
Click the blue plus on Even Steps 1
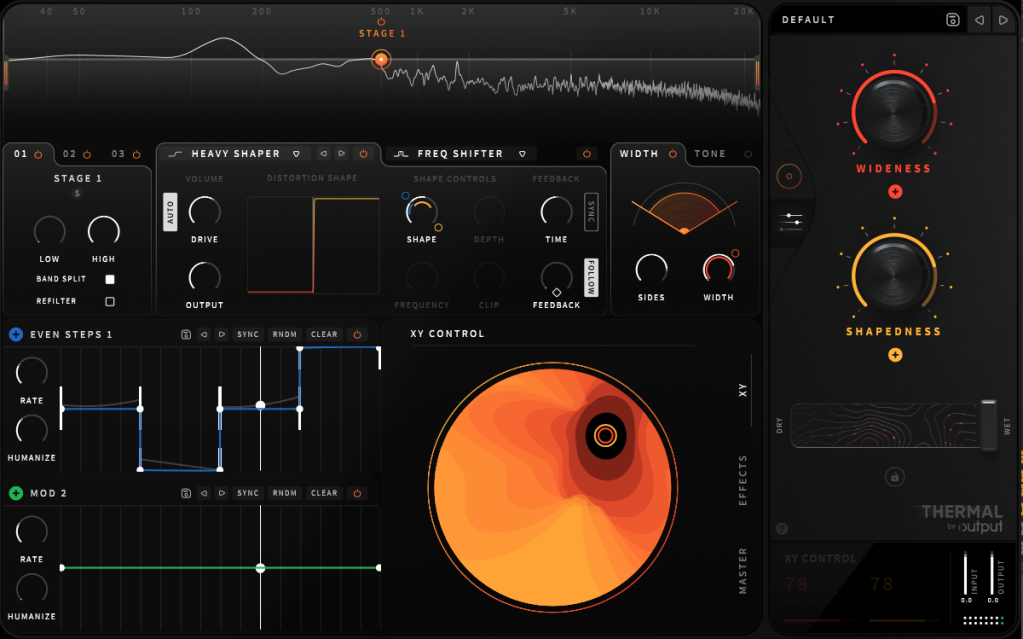(16, 334)
